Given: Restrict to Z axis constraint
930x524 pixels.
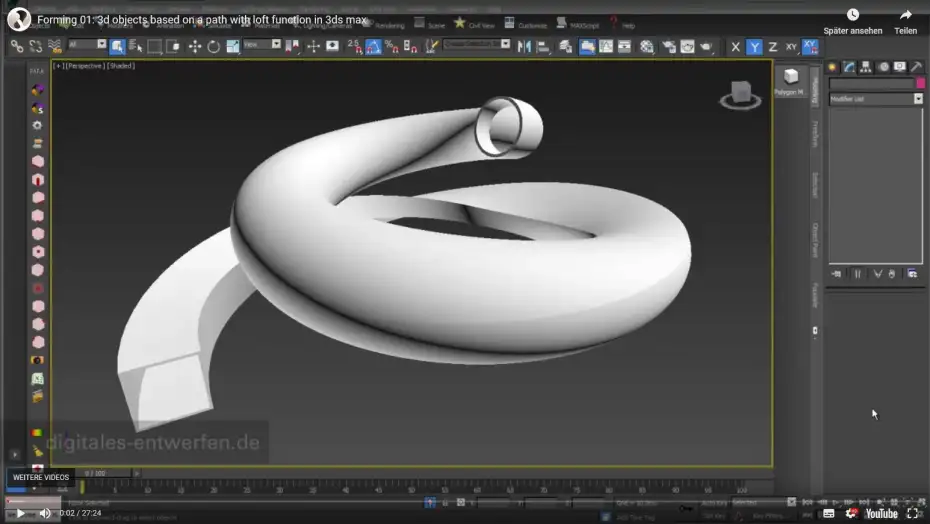Looking at the screenshot, I should click(x=772, y=47).
